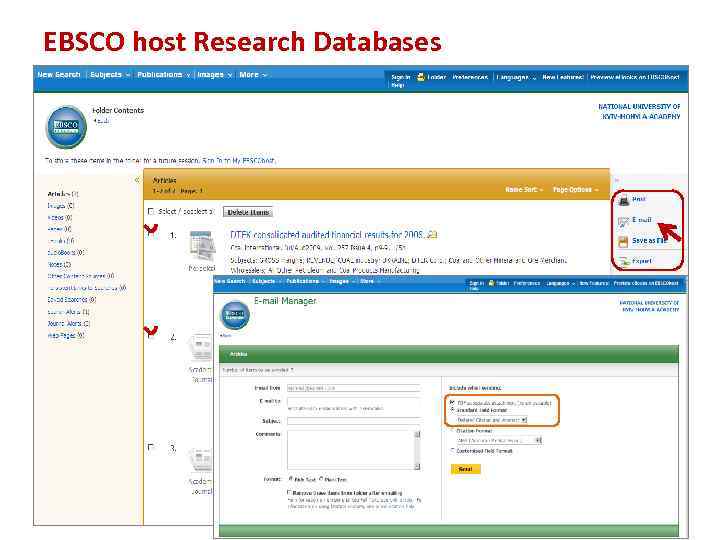Choose the Plain Text format radio
This screenshot has width=720, height=540.
[x=321, y=478]
